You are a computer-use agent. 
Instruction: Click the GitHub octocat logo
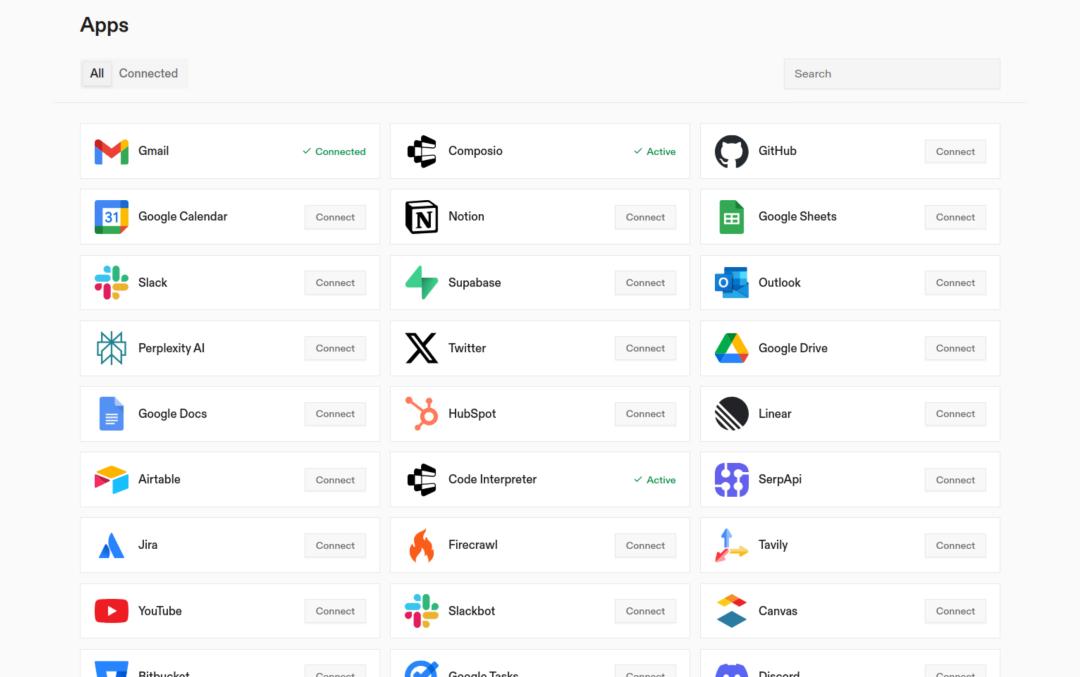[x=731, y=152]
